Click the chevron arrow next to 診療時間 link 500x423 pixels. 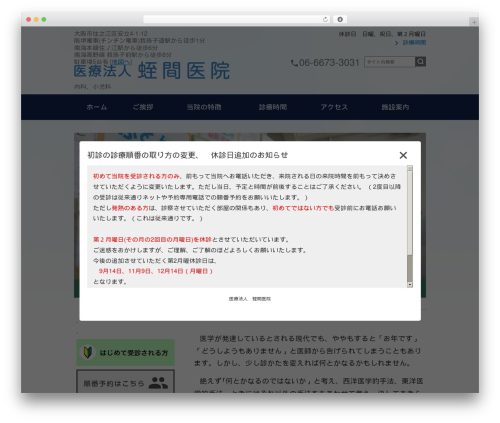(396, 43)
